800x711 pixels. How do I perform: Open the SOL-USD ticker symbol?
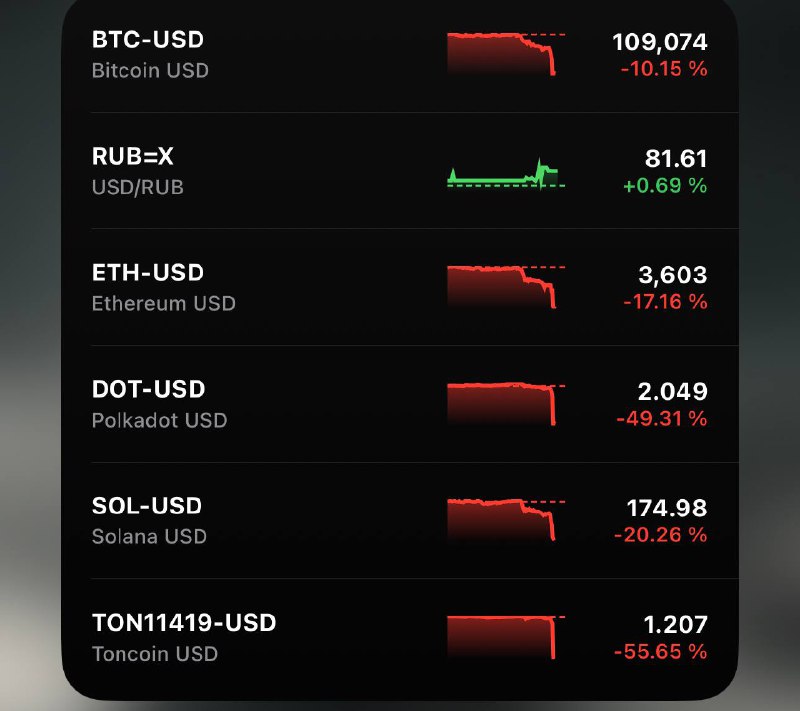147,506
